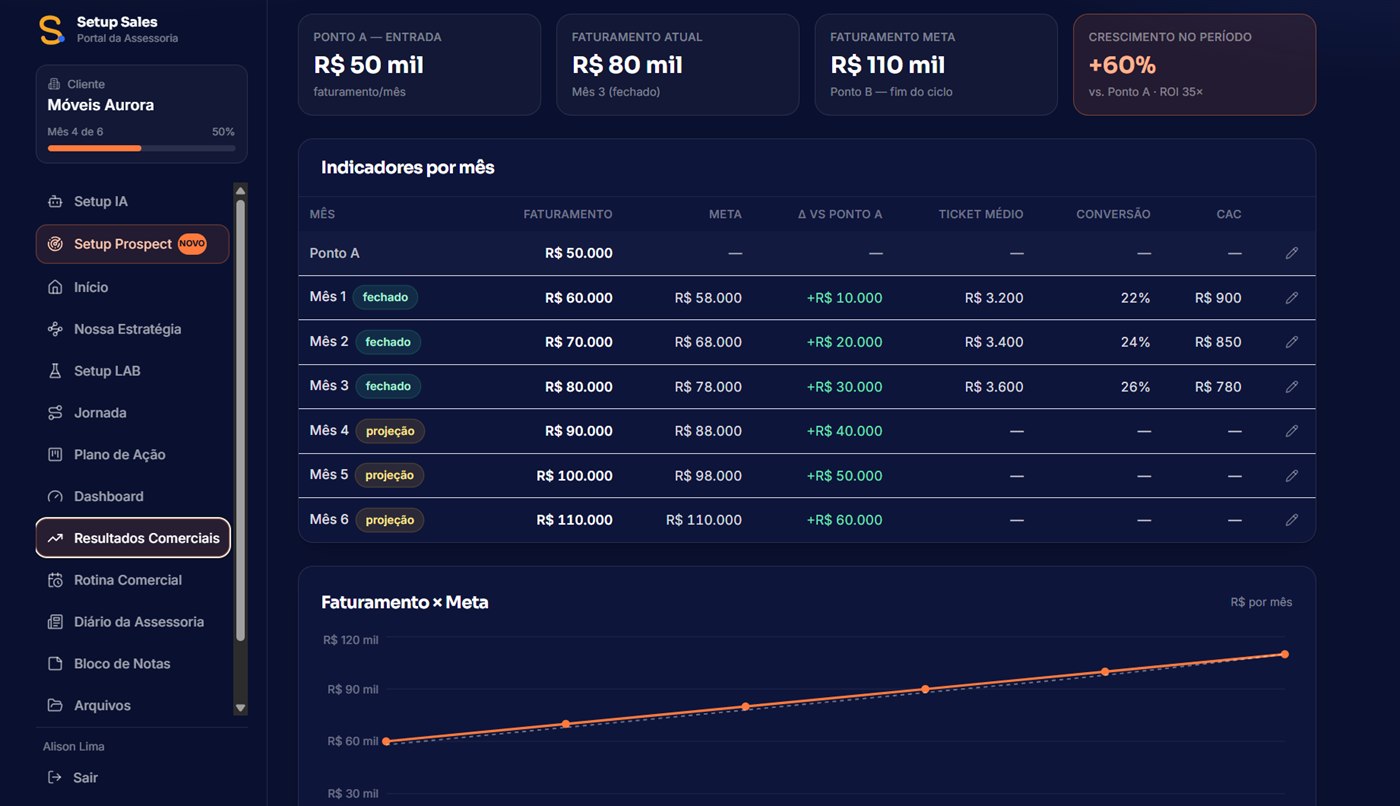Click the Faturamento Meta R$ 110 mil card
Viewport: 1400px width, 806px height.
tap(936, 65)
